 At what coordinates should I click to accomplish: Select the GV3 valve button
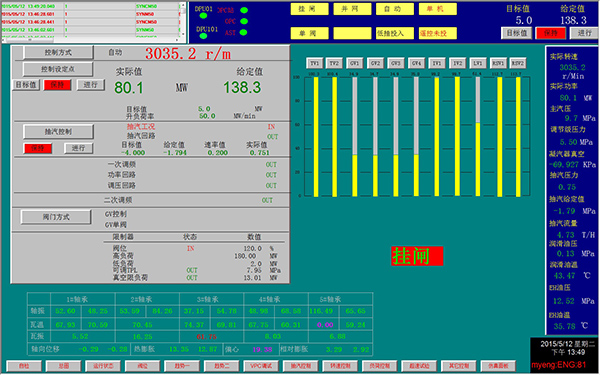coord(396,63)
